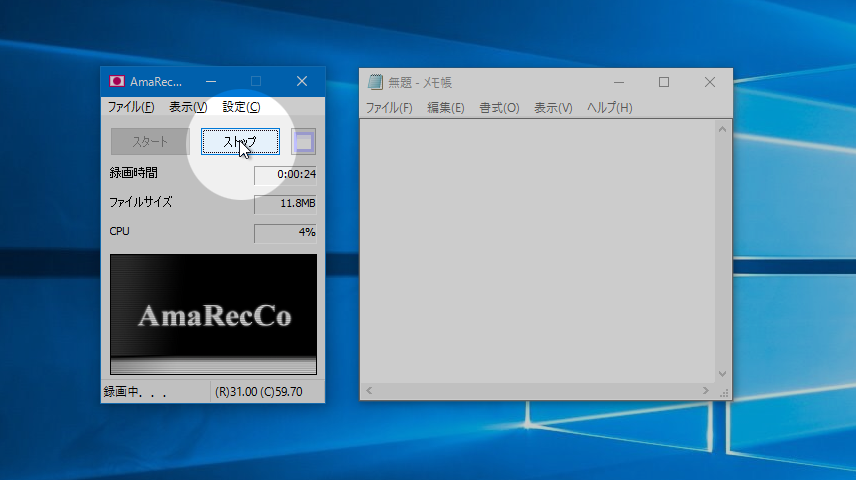Click the 録画時間 value field 0:00:24

[x=285, y=175]
